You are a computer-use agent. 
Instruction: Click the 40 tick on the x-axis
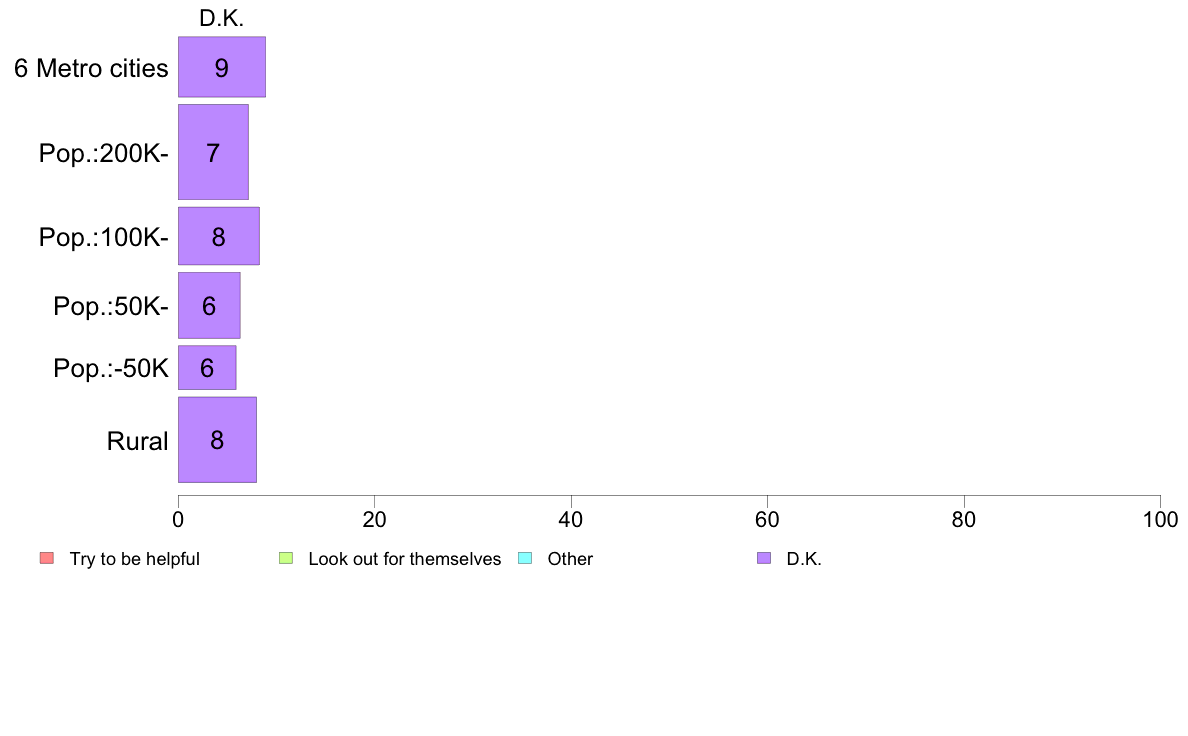[571, 519]
